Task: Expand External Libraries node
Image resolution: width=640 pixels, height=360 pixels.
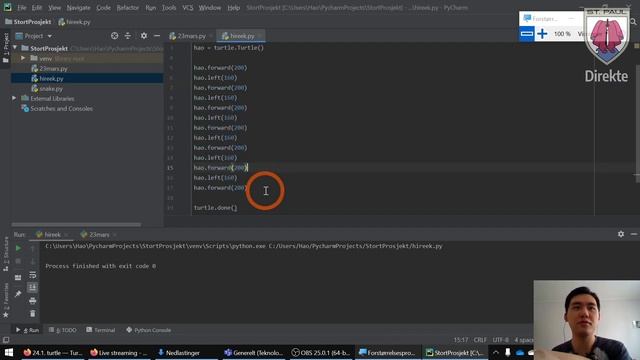Action: (14, 98)
